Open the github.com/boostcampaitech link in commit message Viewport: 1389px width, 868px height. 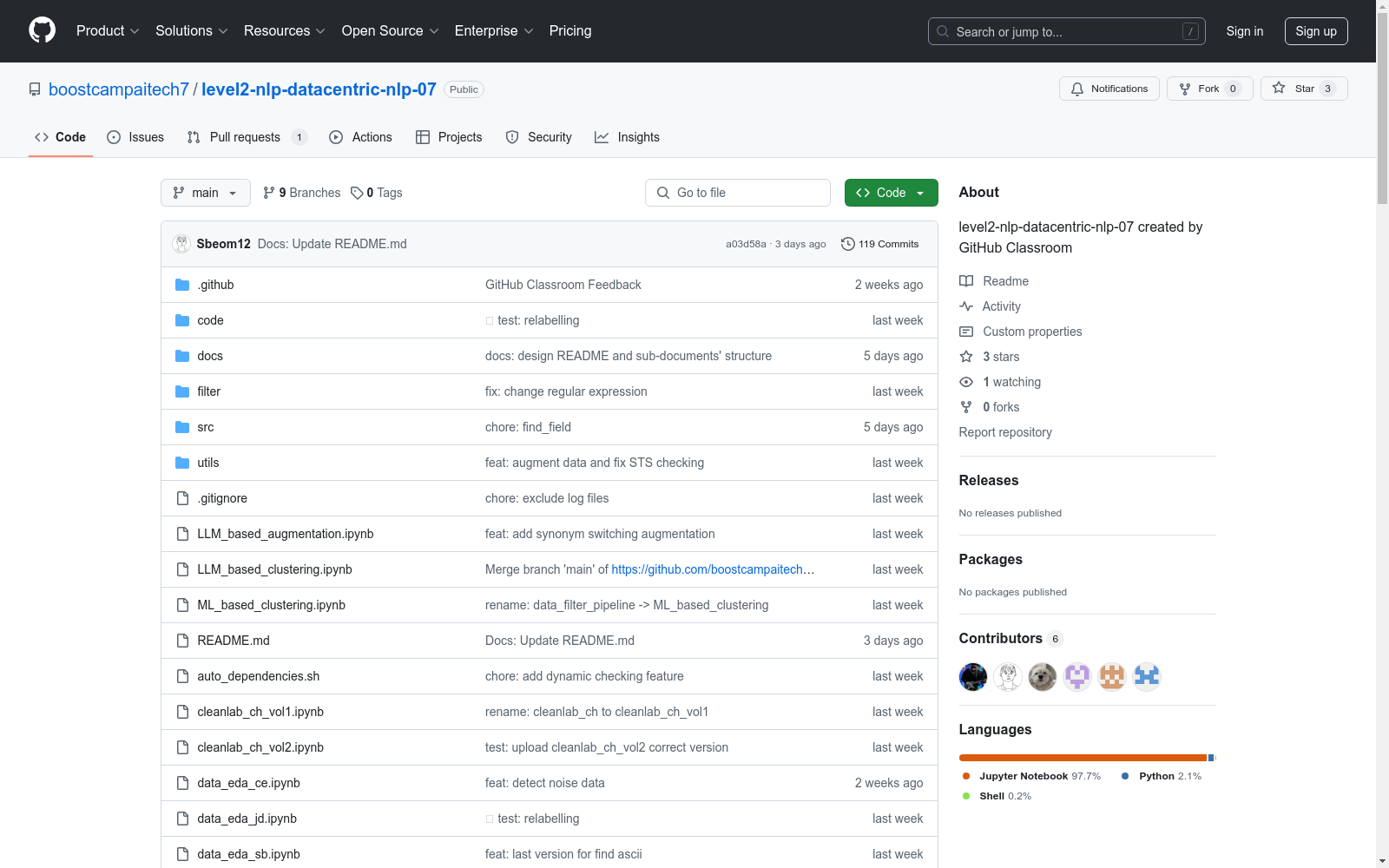[x=713, y=569]
